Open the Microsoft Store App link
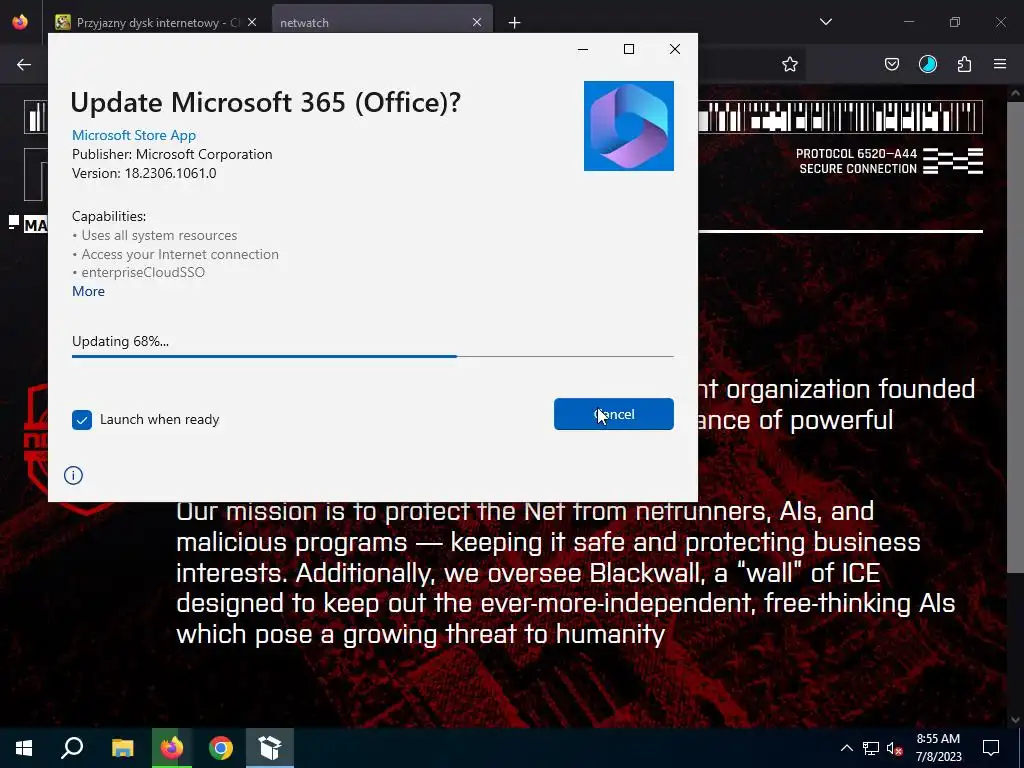 pyautogui.click(x=134, y=135)
